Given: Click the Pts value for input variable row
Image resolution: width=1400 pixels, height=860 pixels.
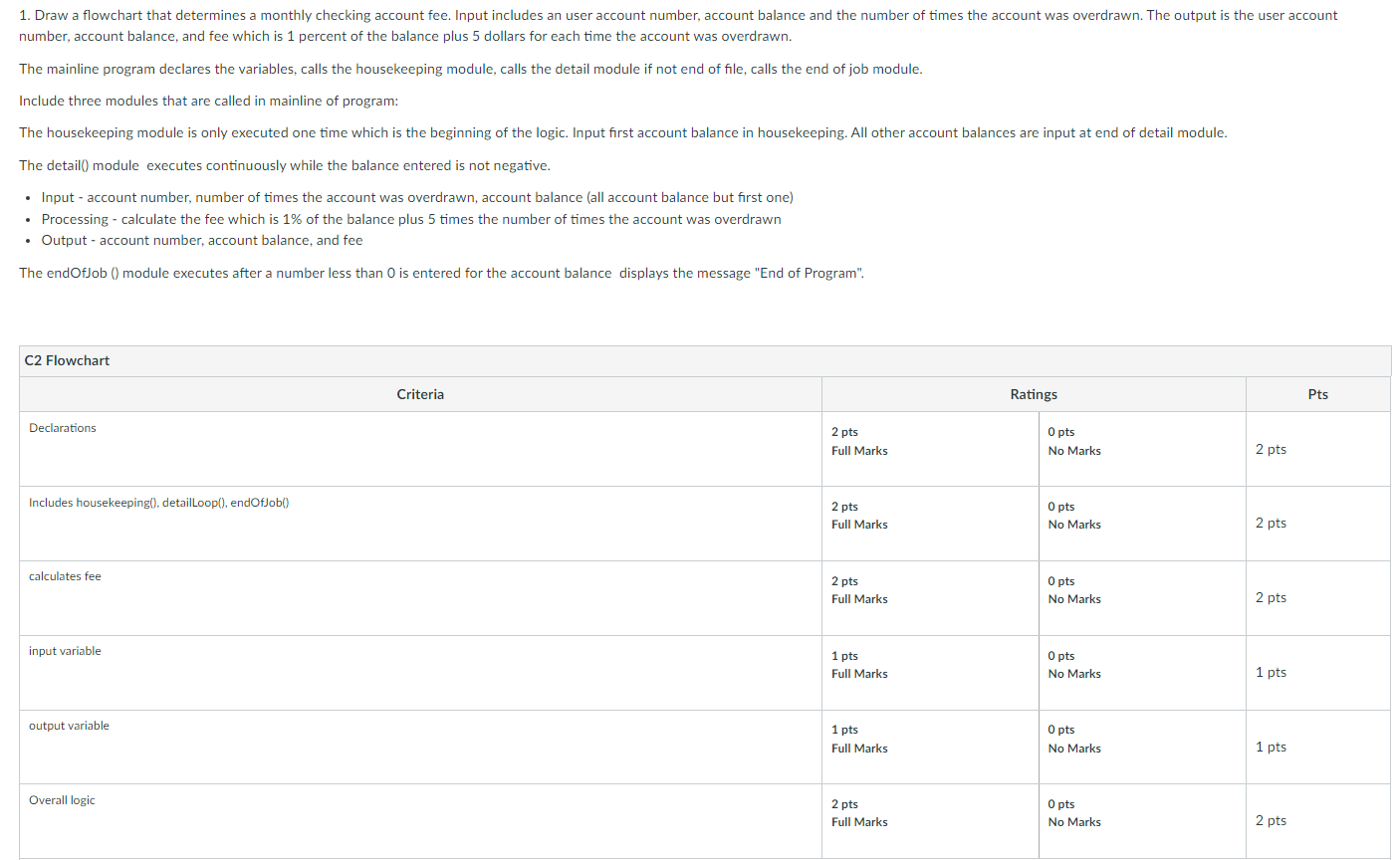Looking at the screenshot, I should [1271, 672].
